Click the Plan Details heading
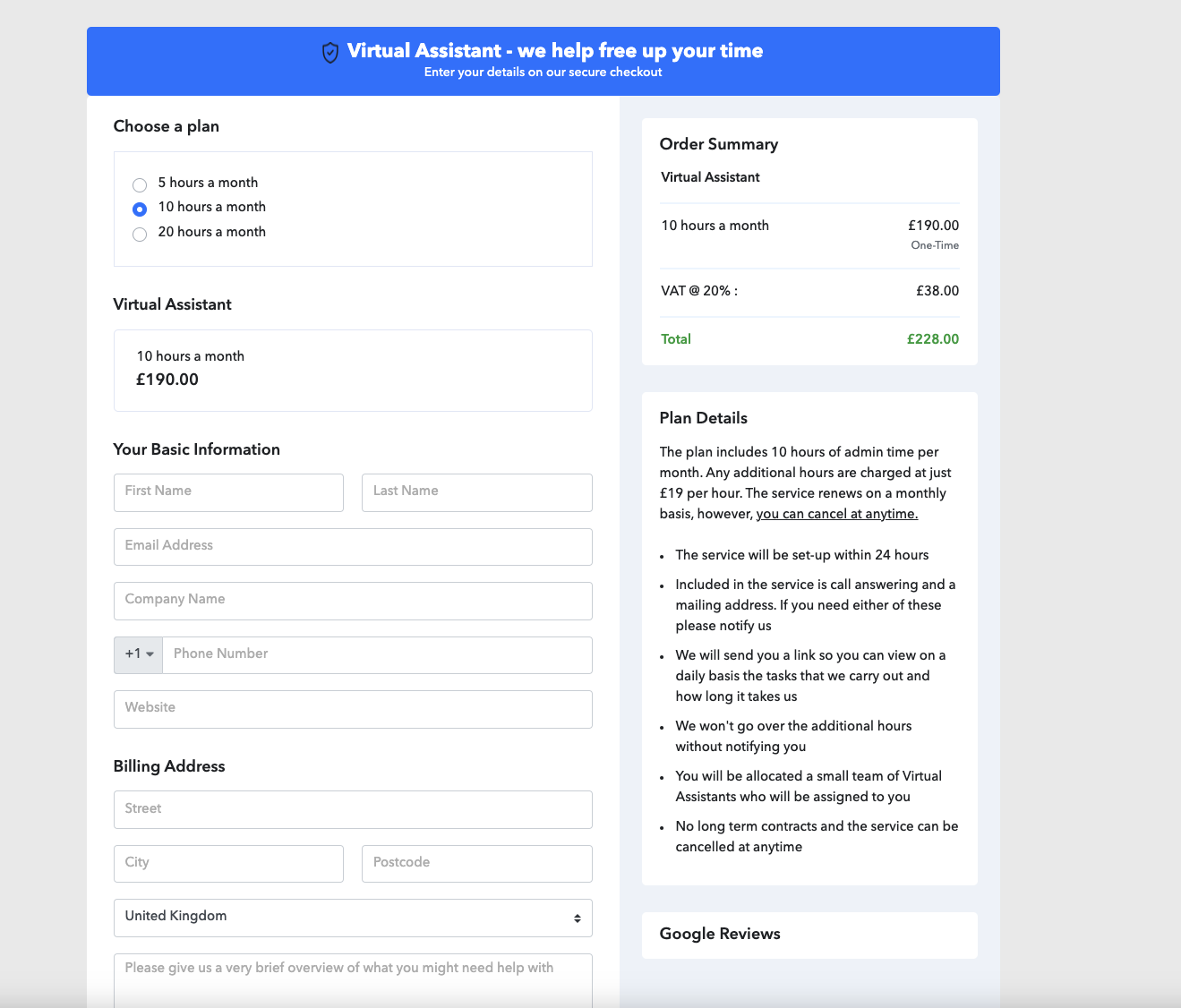The width and height of the screenshot is (1181, 1008). pos(704,418)
